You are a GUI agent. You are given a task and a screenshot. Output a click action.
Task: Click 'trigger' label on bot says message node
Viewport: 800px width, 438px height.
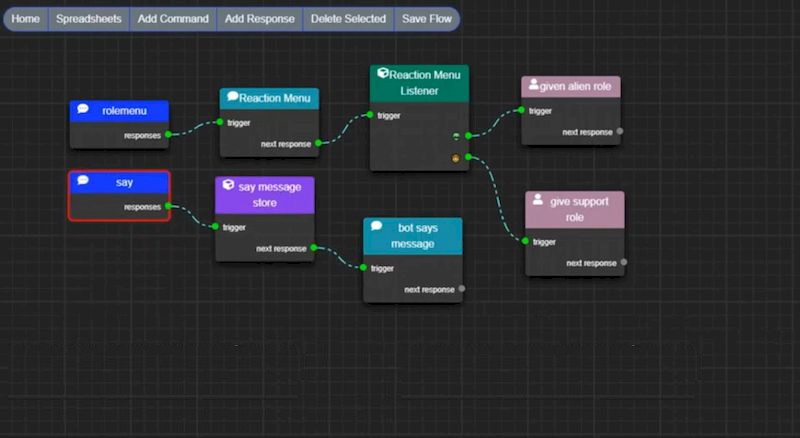click(382, 269)
